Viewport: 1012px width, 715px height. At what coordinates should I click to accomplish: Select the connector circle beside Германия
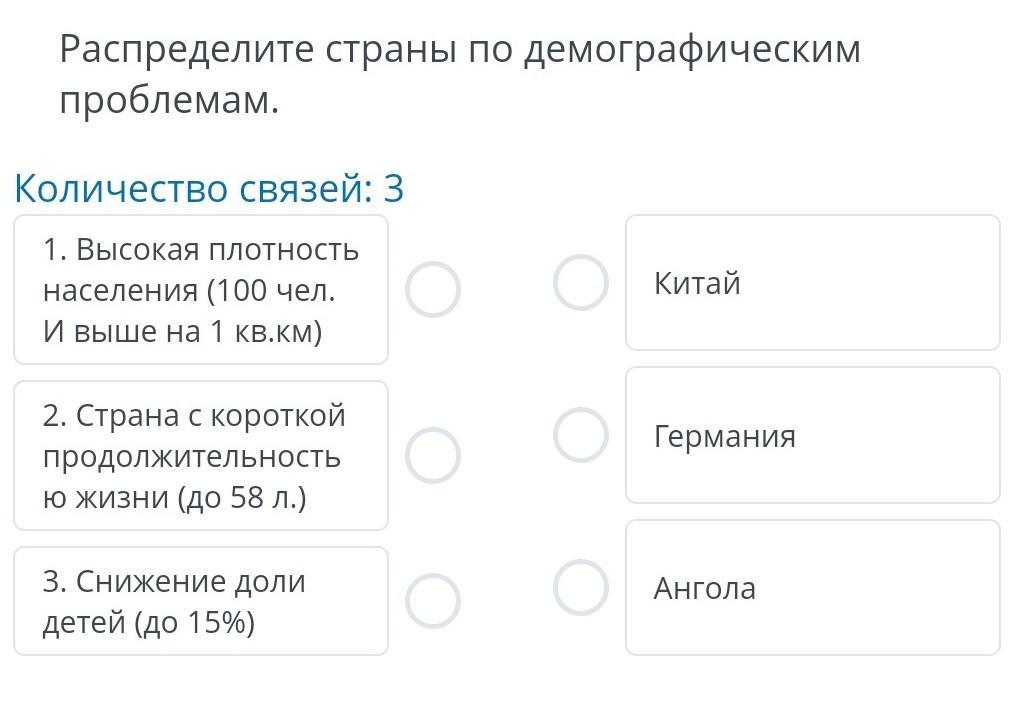[581, 435]
